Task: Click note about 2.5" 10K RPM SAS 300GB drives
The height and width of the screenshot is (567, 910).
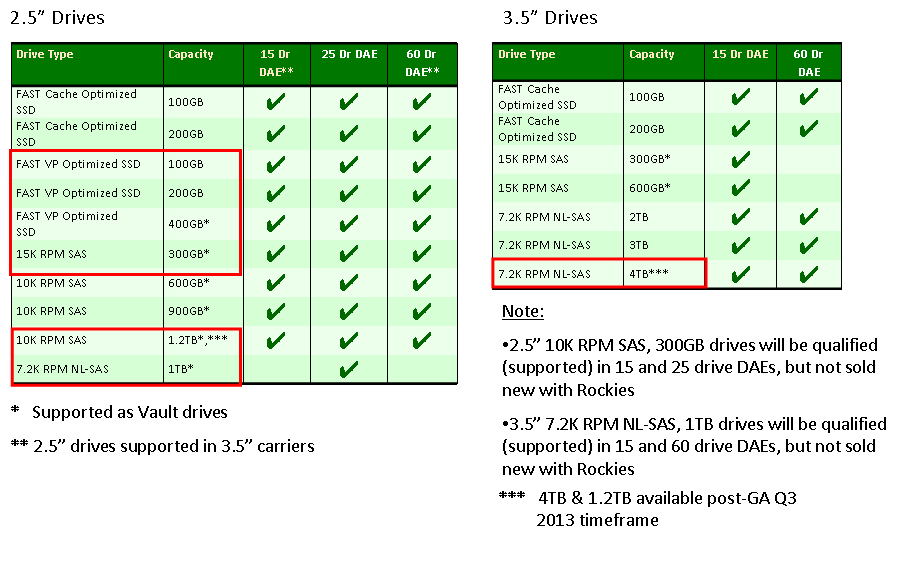Action: (689, 367)
